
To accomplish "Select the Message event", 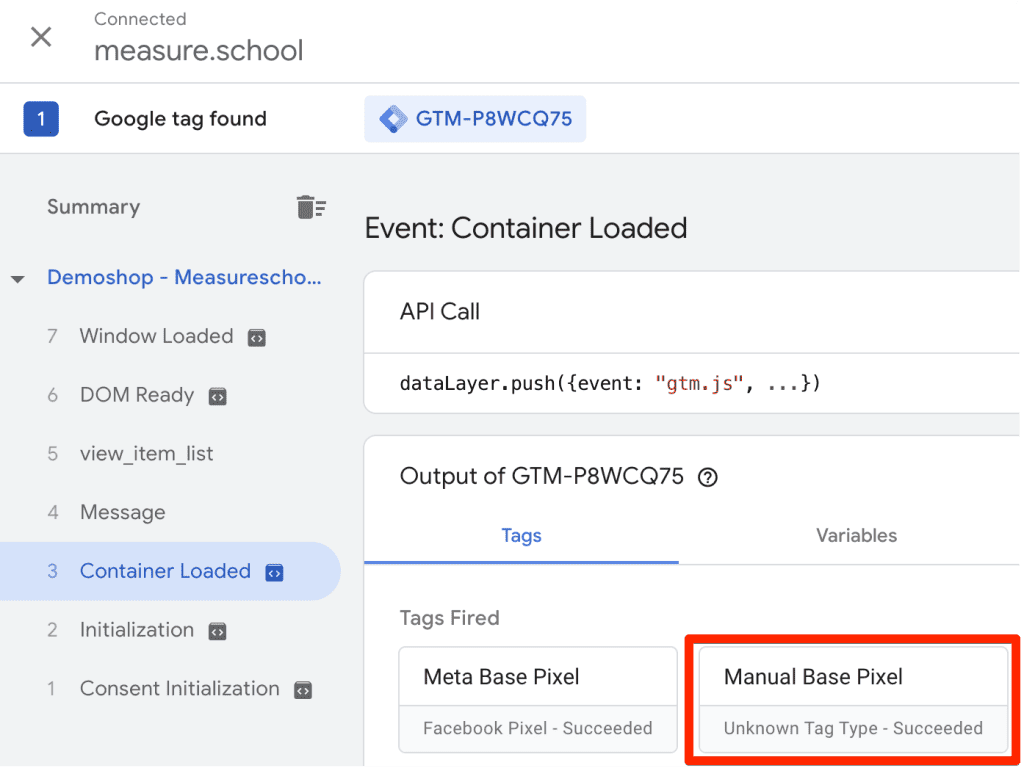I will coord(123,513).
